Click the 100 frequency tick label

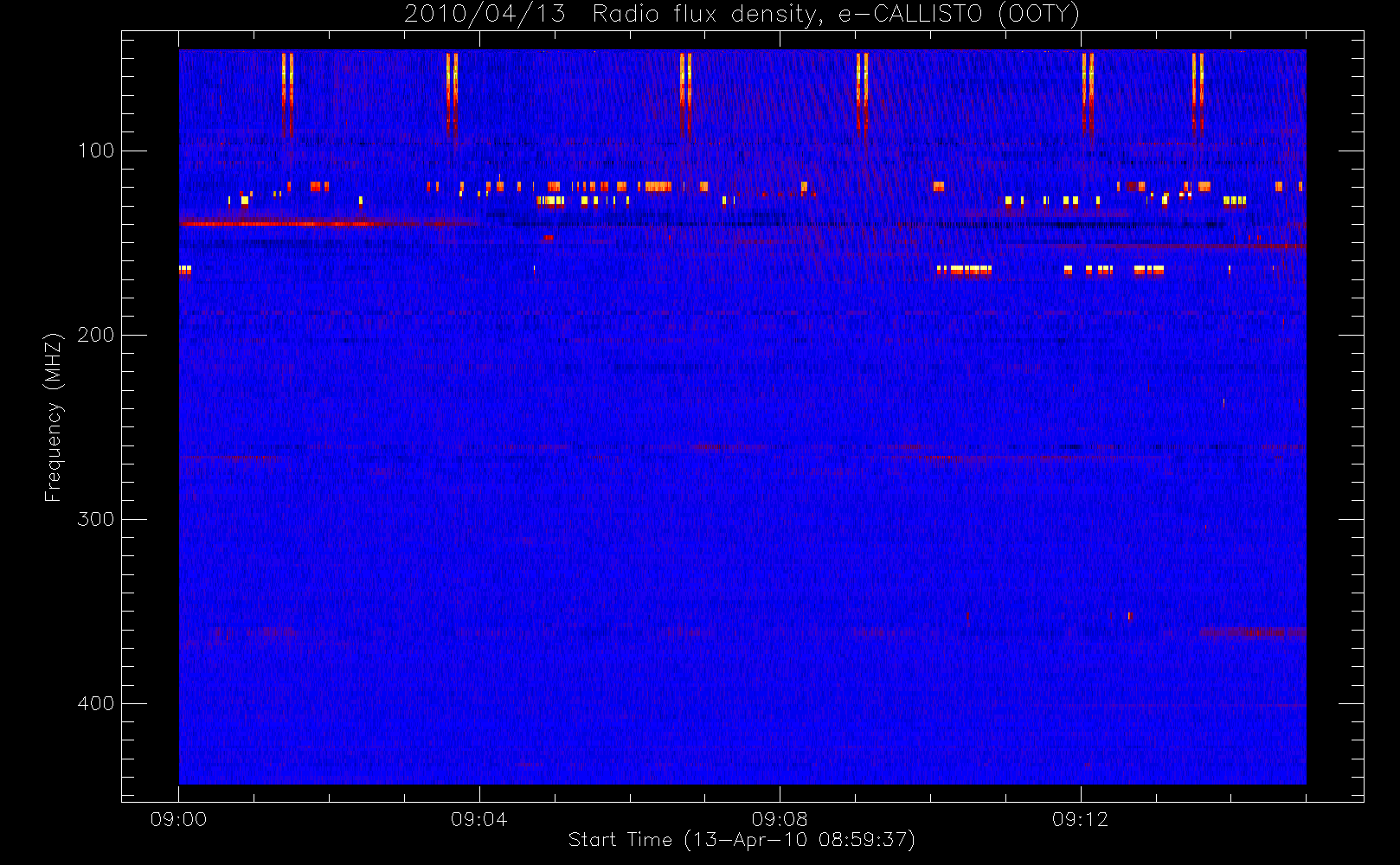95,151
